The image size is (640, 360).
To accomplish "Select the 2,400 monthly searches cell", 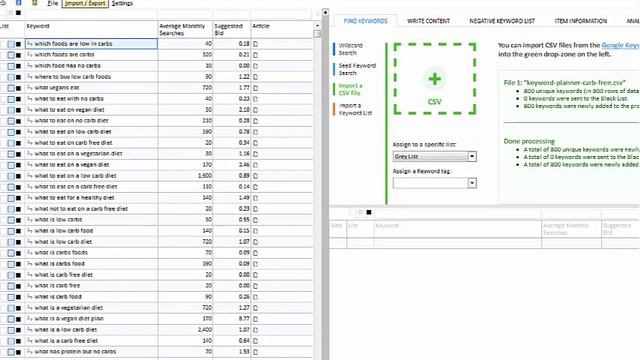I will pyautogui.click(x=185, y=330).
